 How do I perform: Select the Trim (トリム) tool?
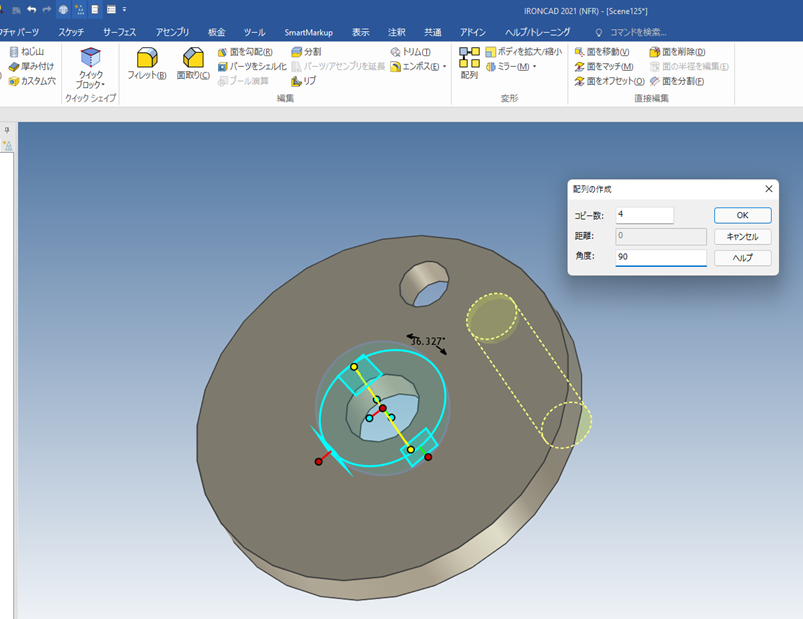410,52
